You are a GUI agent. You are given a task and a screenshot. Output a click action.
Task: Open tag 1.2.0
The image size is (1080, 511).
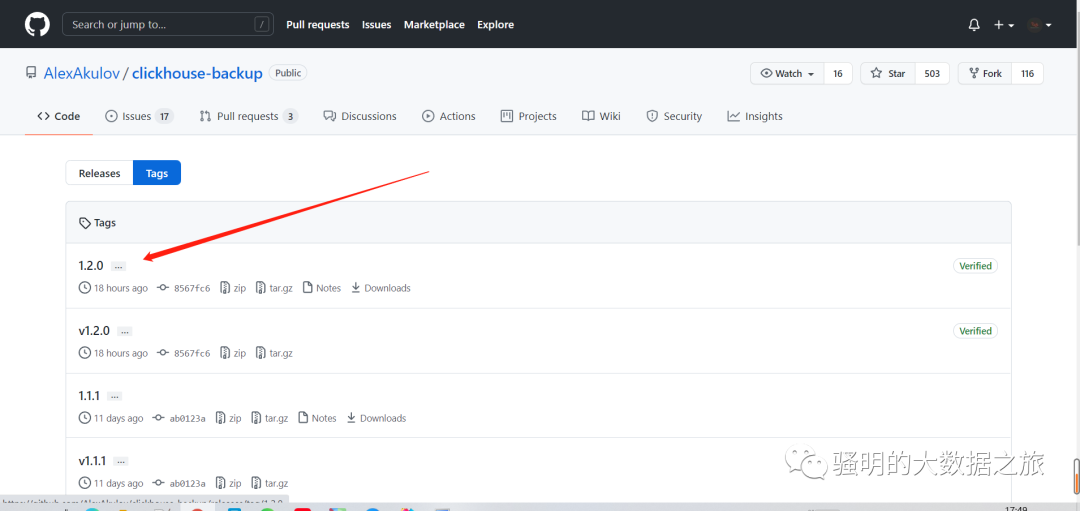(91, 265)
